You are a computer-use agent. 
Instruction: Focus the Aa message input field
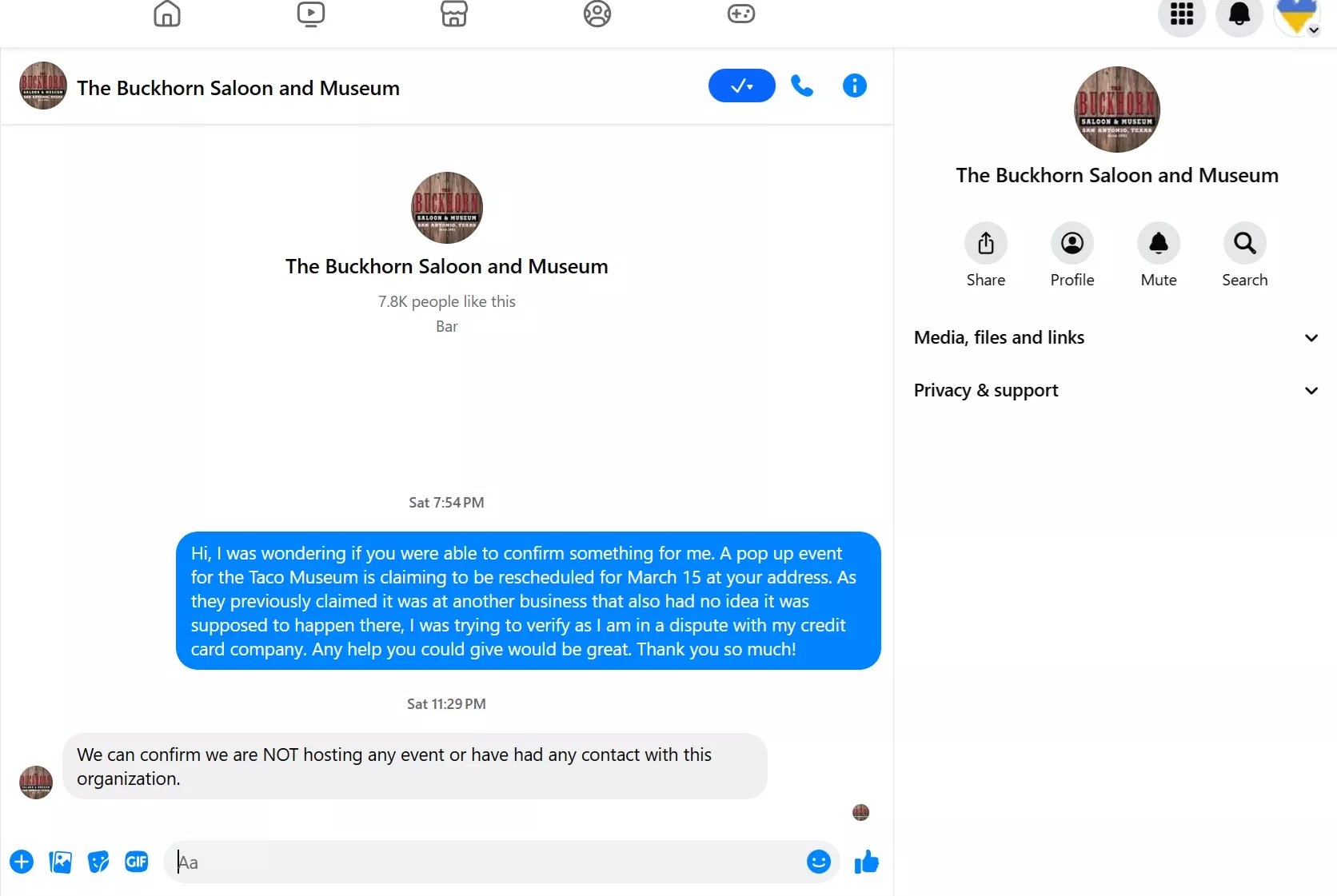click(x=488, y=862)
